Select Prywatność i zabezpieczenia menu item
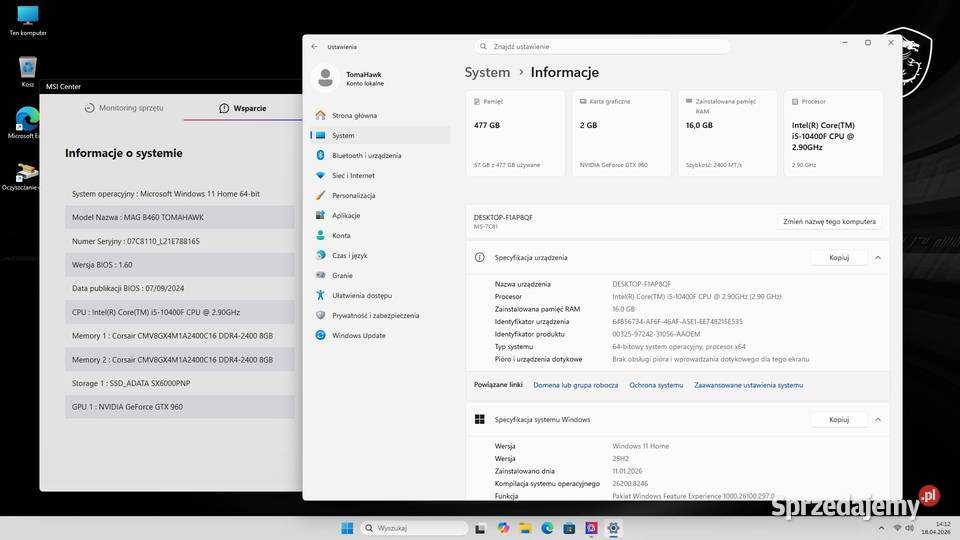The height and width of the screenshot is (540, 960). pyautogui.click(x=375, y=315)
